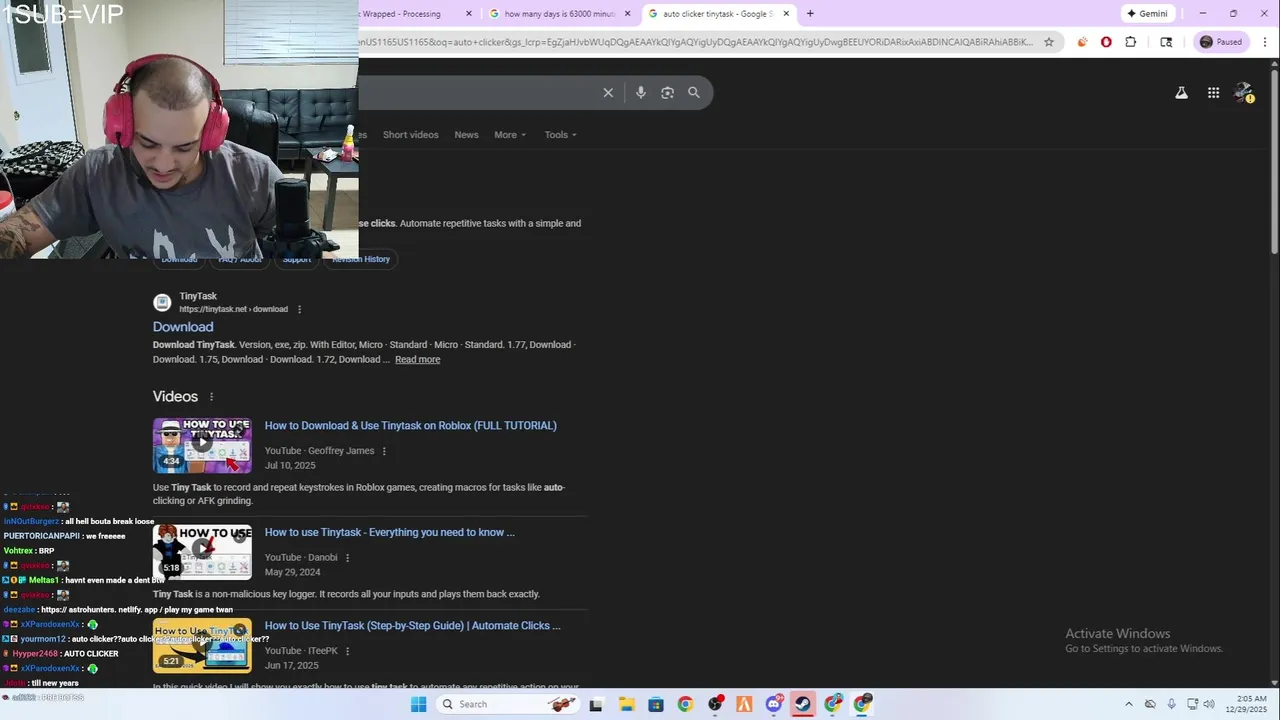The width and height of the screenshot is (1280, 720).
Task: Click the orange extension icon in toolbar
Action: point(1082,42)
